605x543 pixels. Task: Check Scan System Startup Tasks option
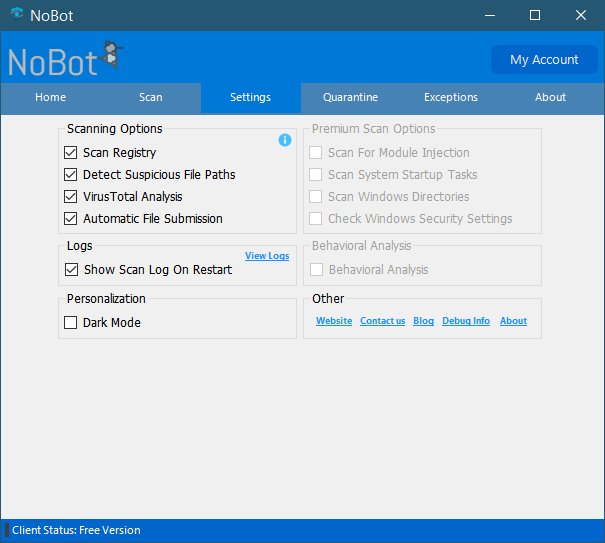(x=316, y=174)
